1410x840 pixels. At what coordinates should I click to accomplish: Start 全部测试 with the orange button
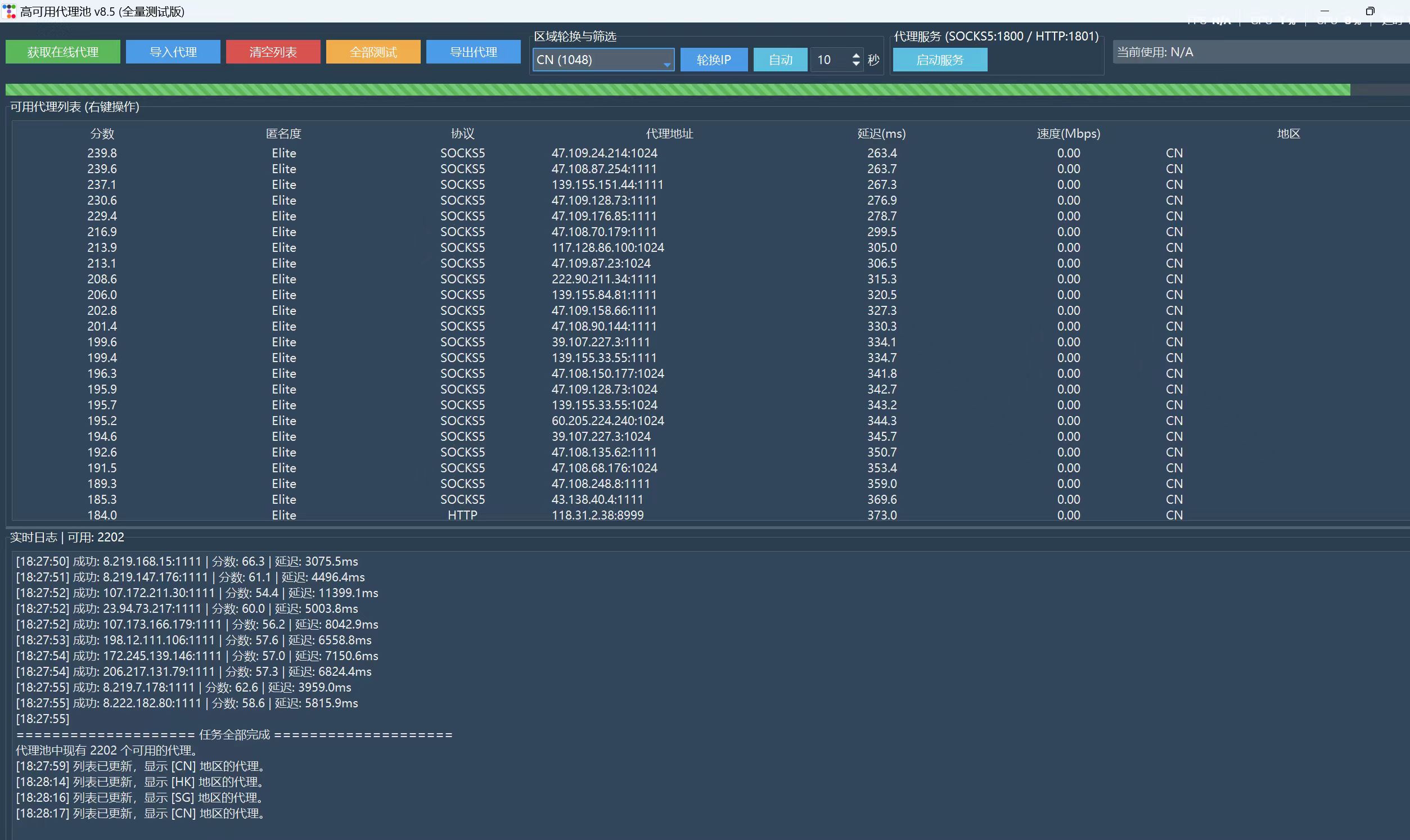(373, 52)
